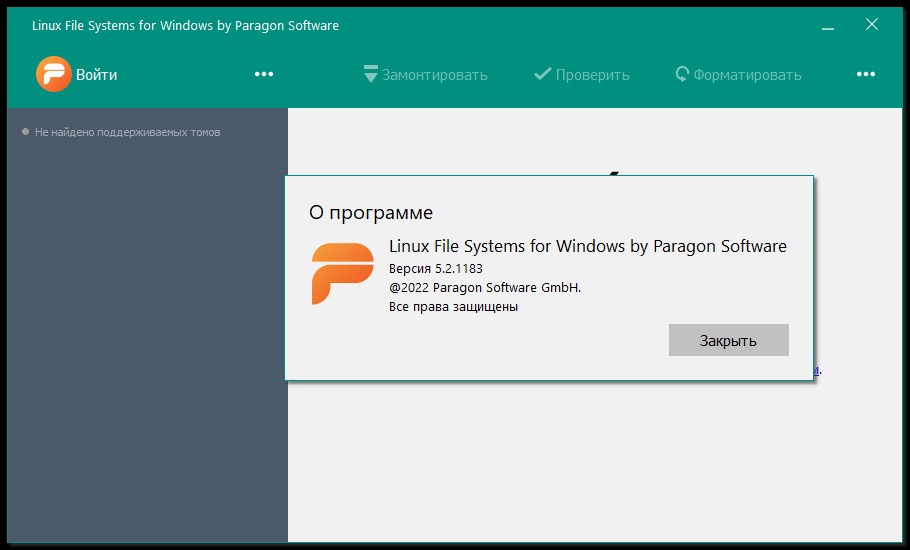Click the Paragon logo in About dialog
The width and height of the screenshot is (910, 550).
pyautogui.click(x=342, y=273)
